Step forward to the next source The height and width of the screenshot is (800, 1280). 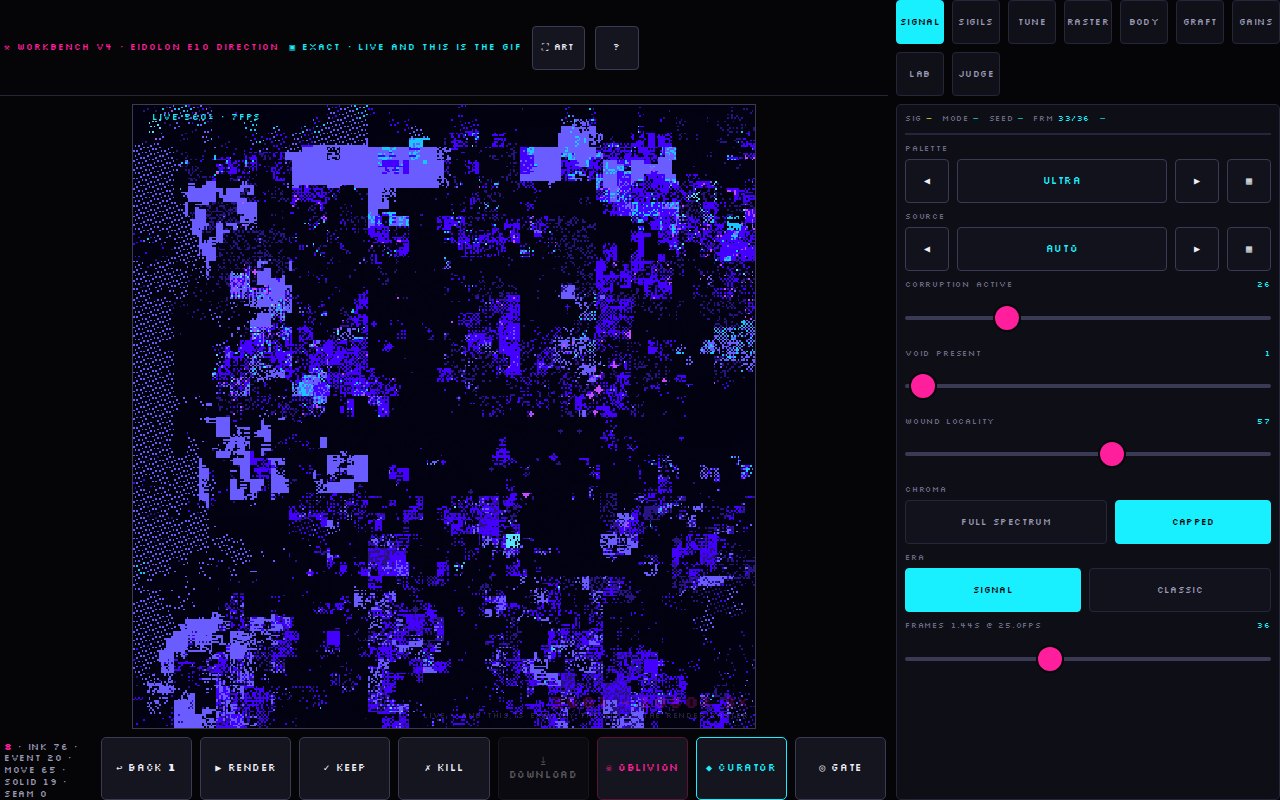[x=1197, y=249]
